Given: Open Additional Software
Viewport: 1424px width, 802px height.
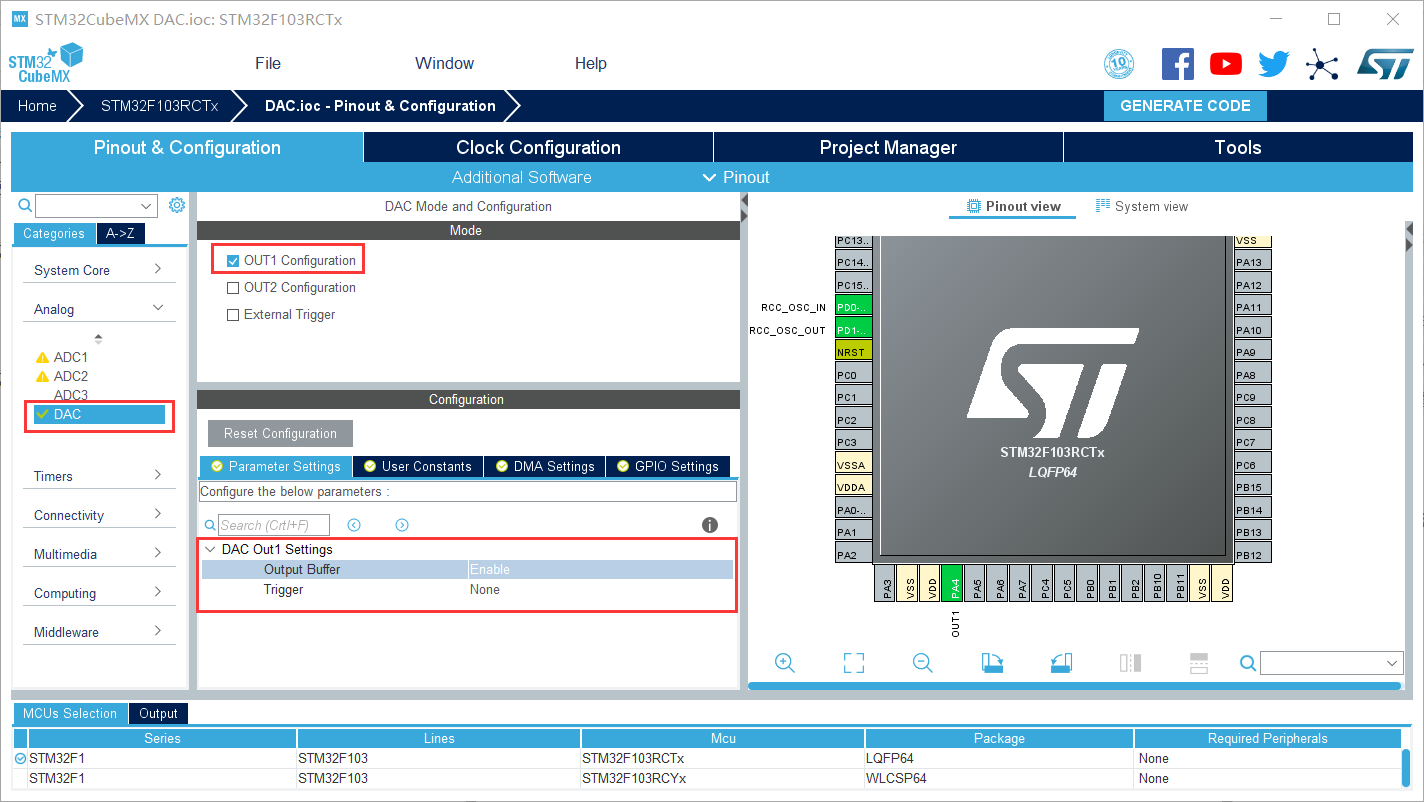Looking at the screenshot, I should click(522, 177).
